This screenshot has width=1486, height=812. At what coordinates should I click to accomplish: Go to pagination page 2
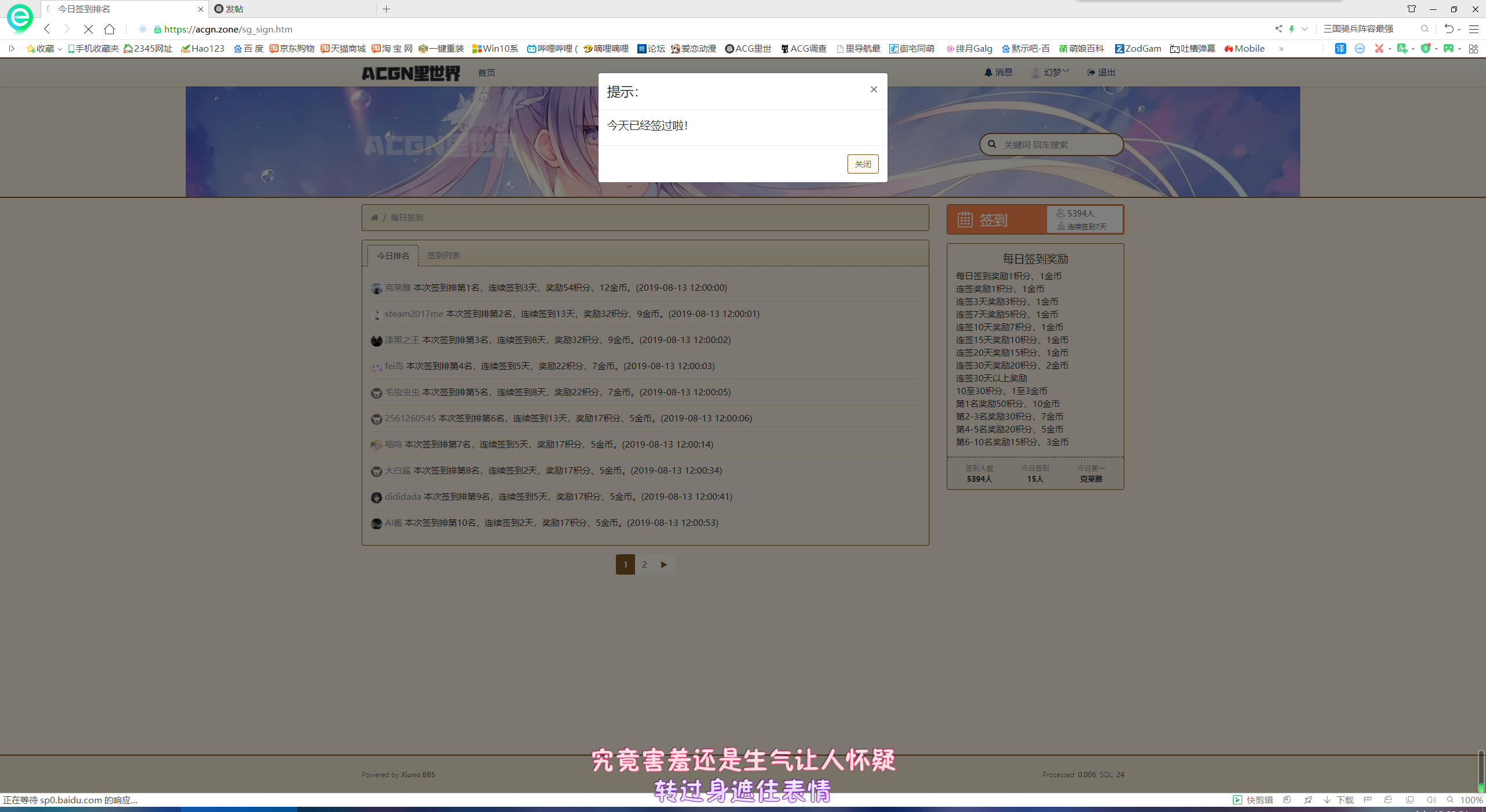644,564
